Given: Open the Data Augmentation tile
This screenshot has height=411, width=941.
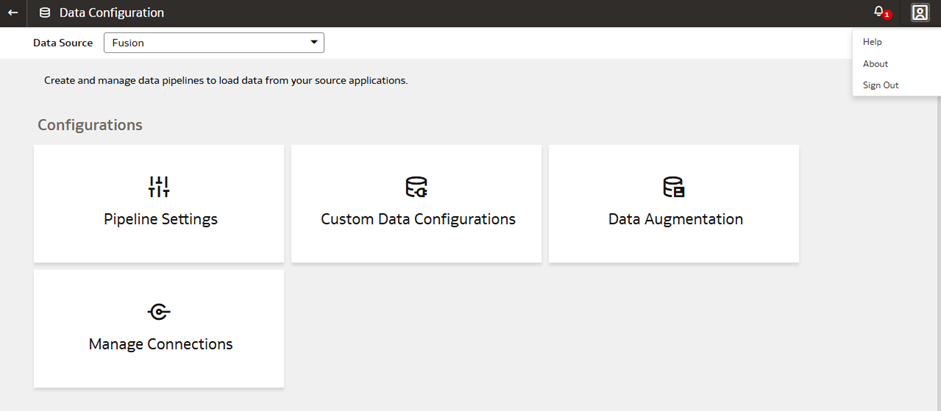Looking at the screenshot, I should coord(673,203).
